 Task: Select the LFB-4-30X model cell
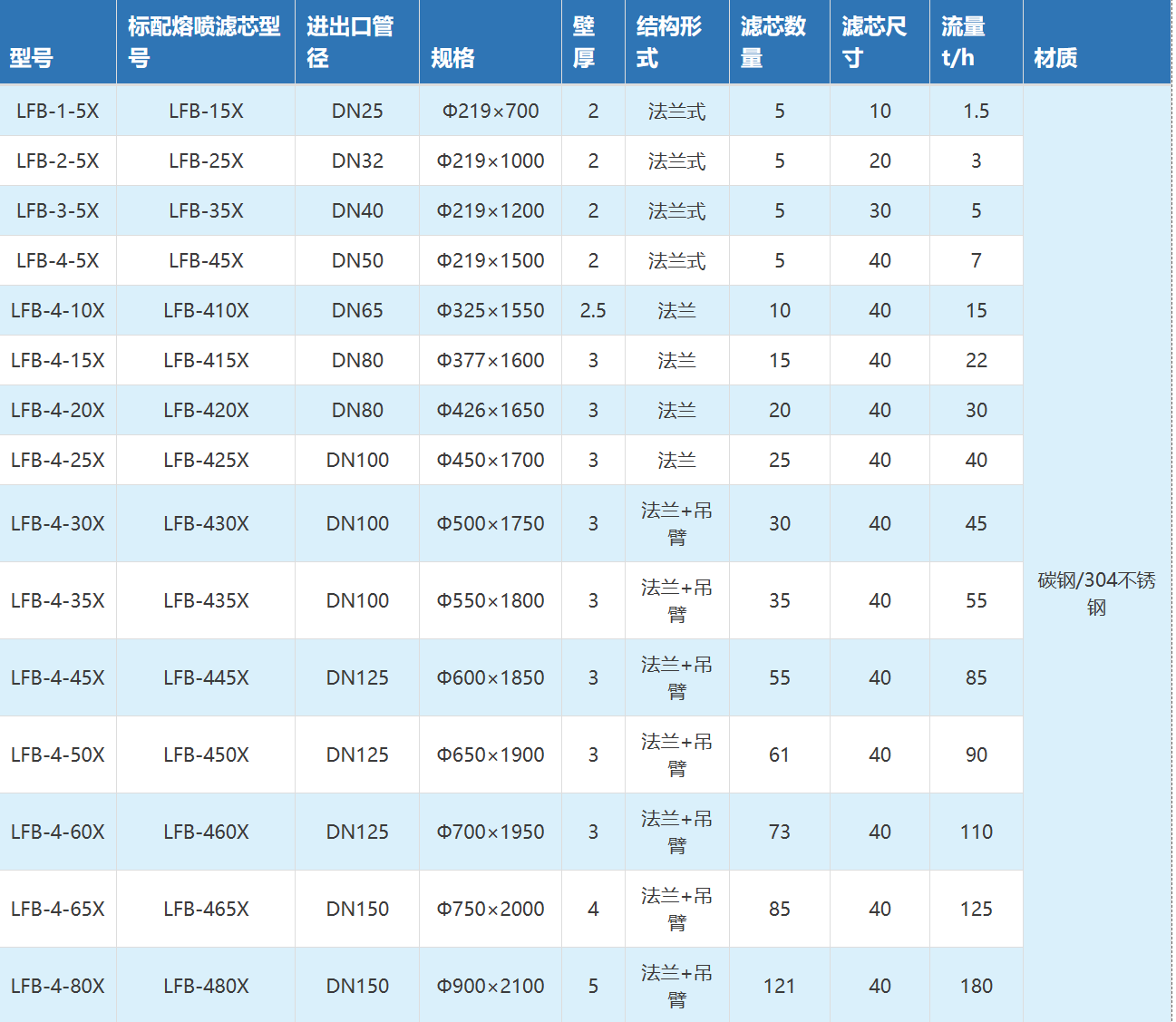click(x=58, y=523)
